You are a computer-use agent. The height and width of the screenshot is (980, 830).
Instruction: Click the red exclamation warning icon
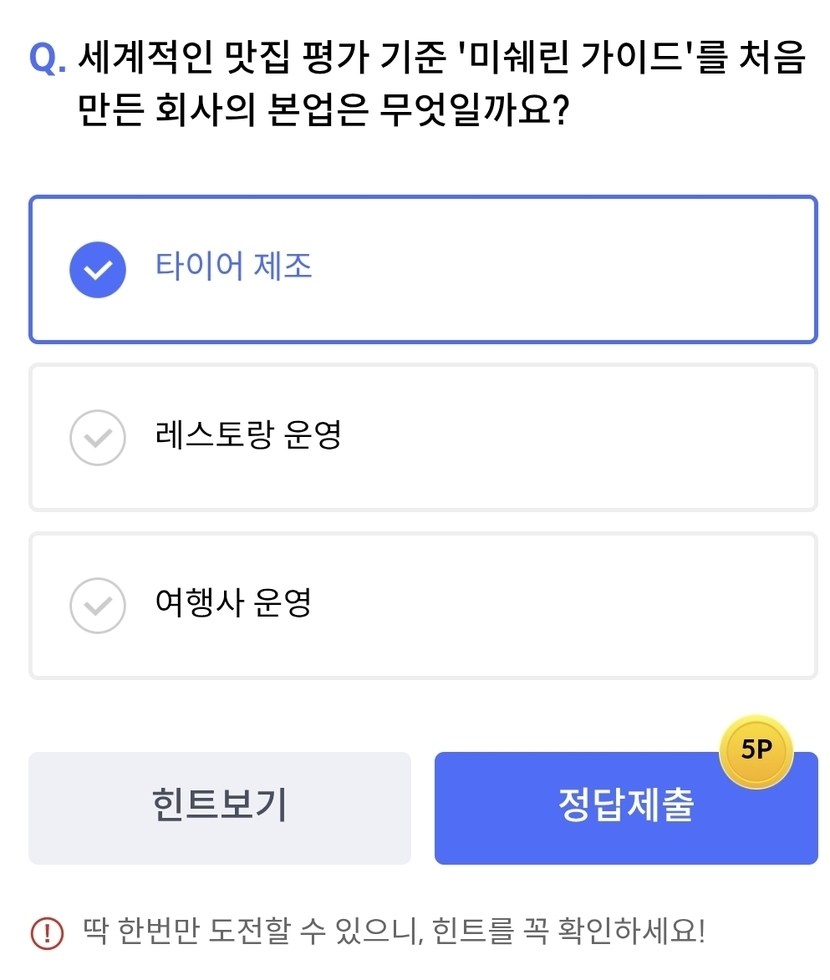point(47,933)
